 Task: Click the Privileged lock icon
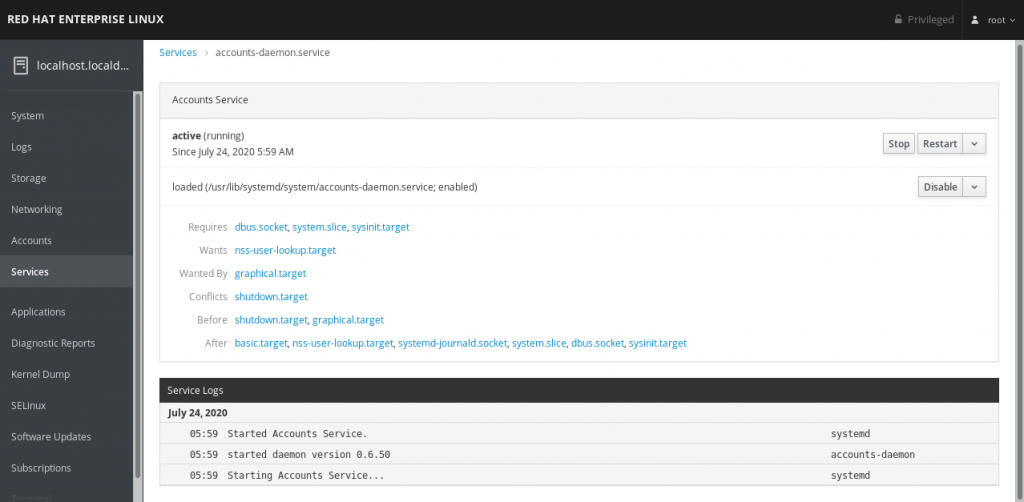[x=898, y=20]
